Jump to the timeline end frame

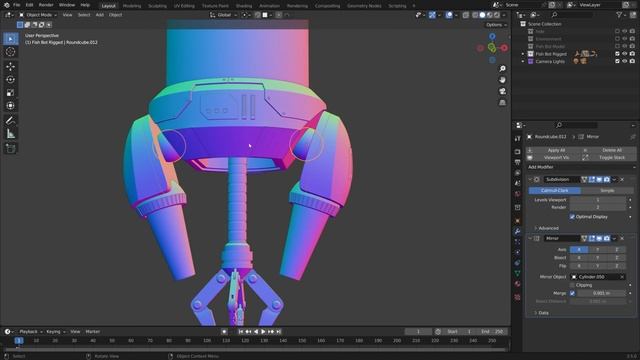point(278,332)
